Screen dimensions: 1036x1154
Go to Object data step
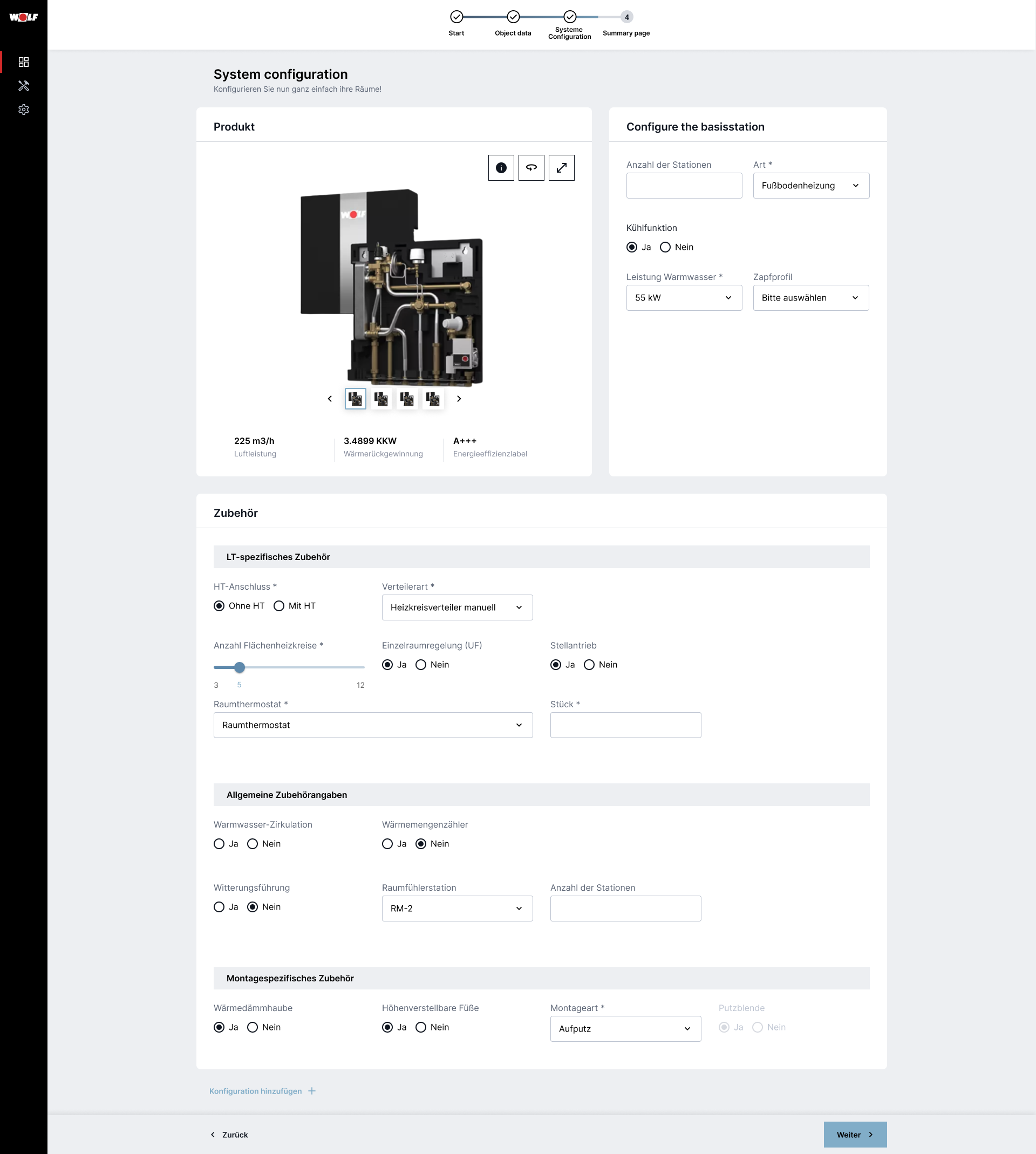click(x=513, y=17)
